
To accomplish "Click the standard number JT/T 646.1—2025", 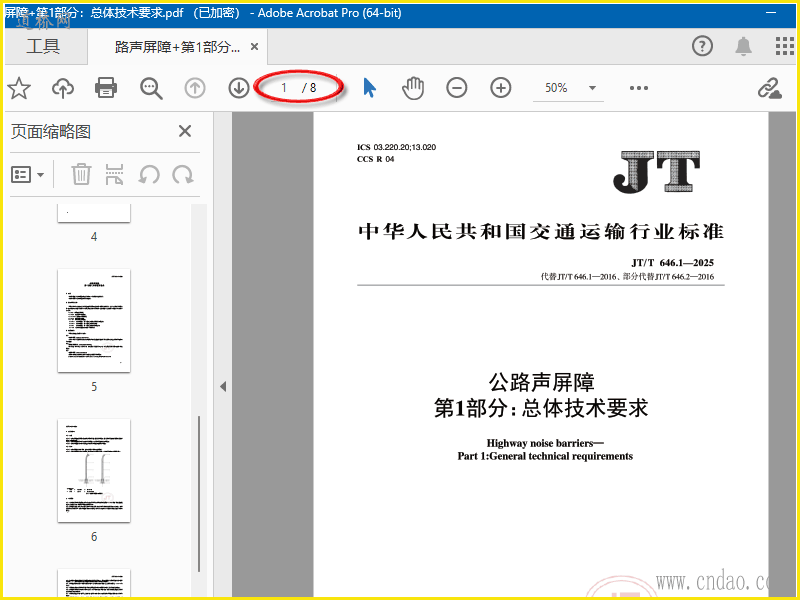I will click(672, 263).
